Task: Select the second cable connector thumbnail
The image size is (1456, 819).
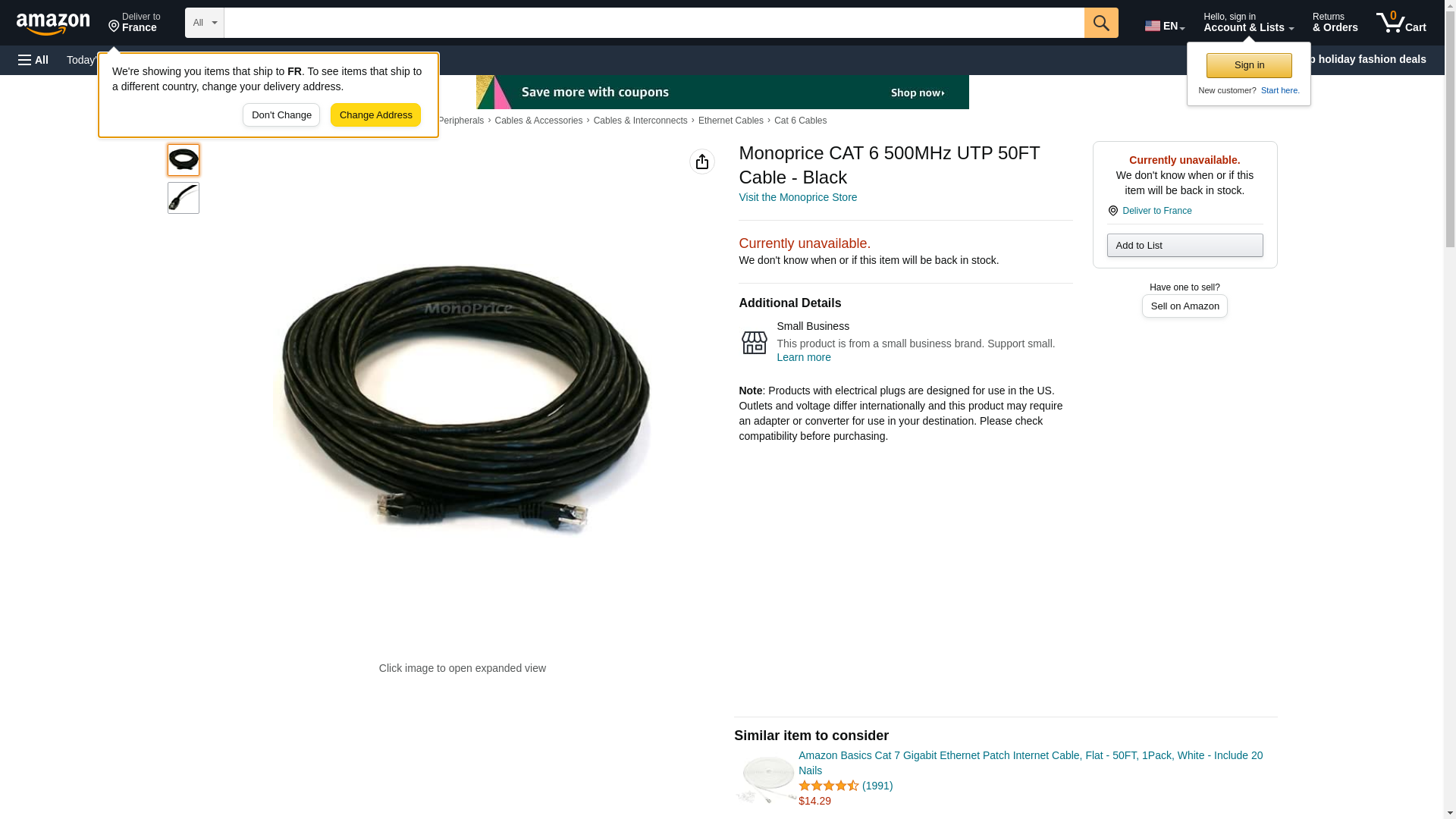Action: tap(184, 198)
